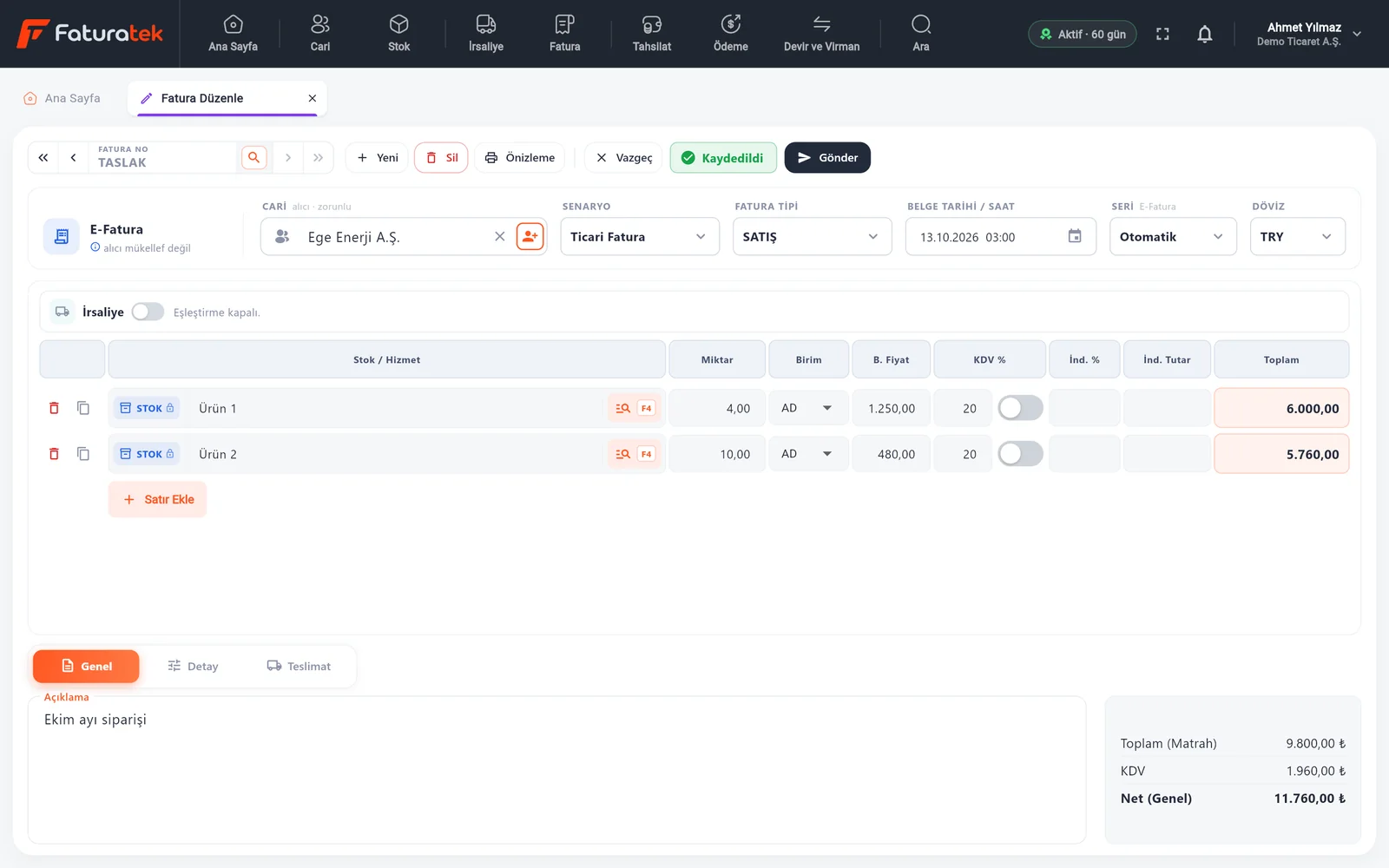
Task: Click the Gönder button
Action: [827, 157]
